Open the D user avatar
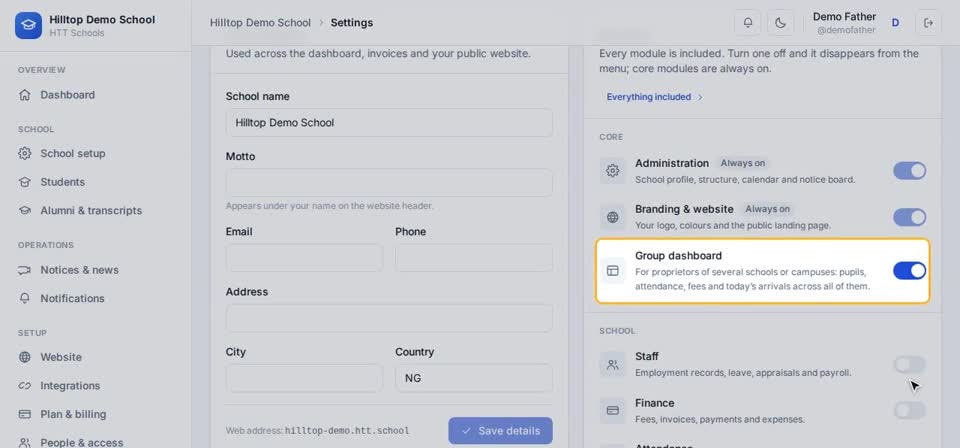The width and height of the screenshot is (960, 448). [895, 23]
